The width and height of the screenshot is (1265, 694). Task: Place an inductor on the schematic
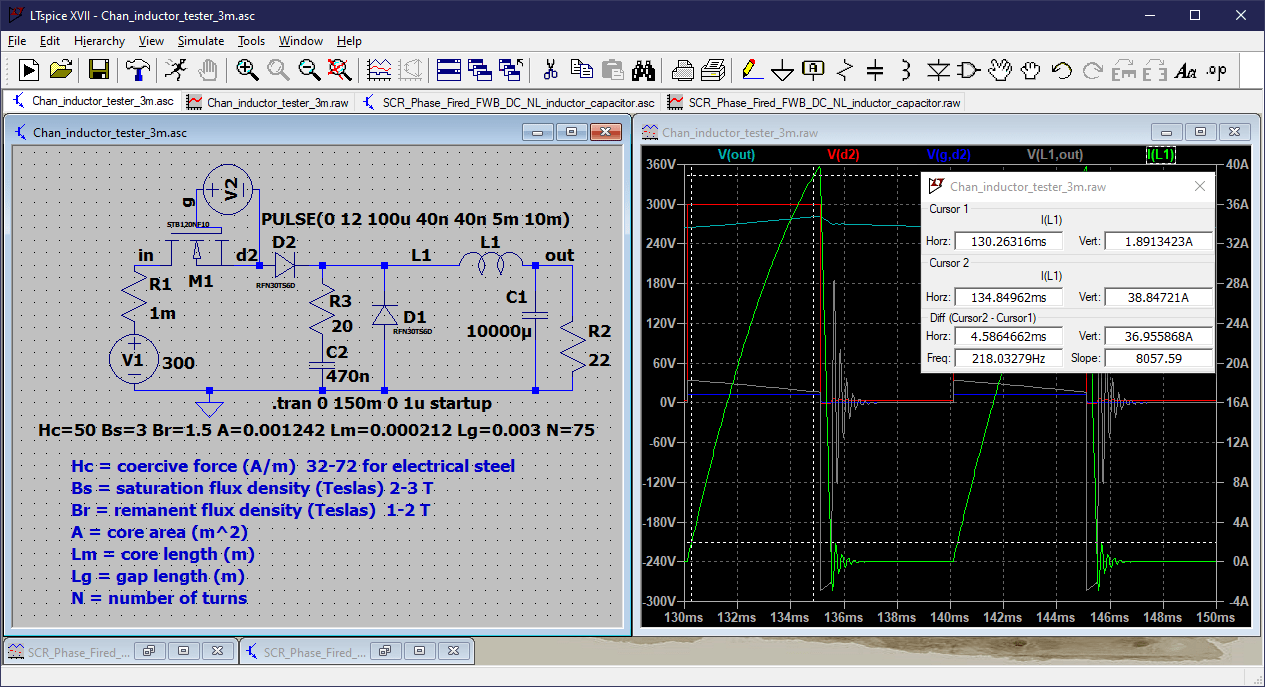click(907, 71)
